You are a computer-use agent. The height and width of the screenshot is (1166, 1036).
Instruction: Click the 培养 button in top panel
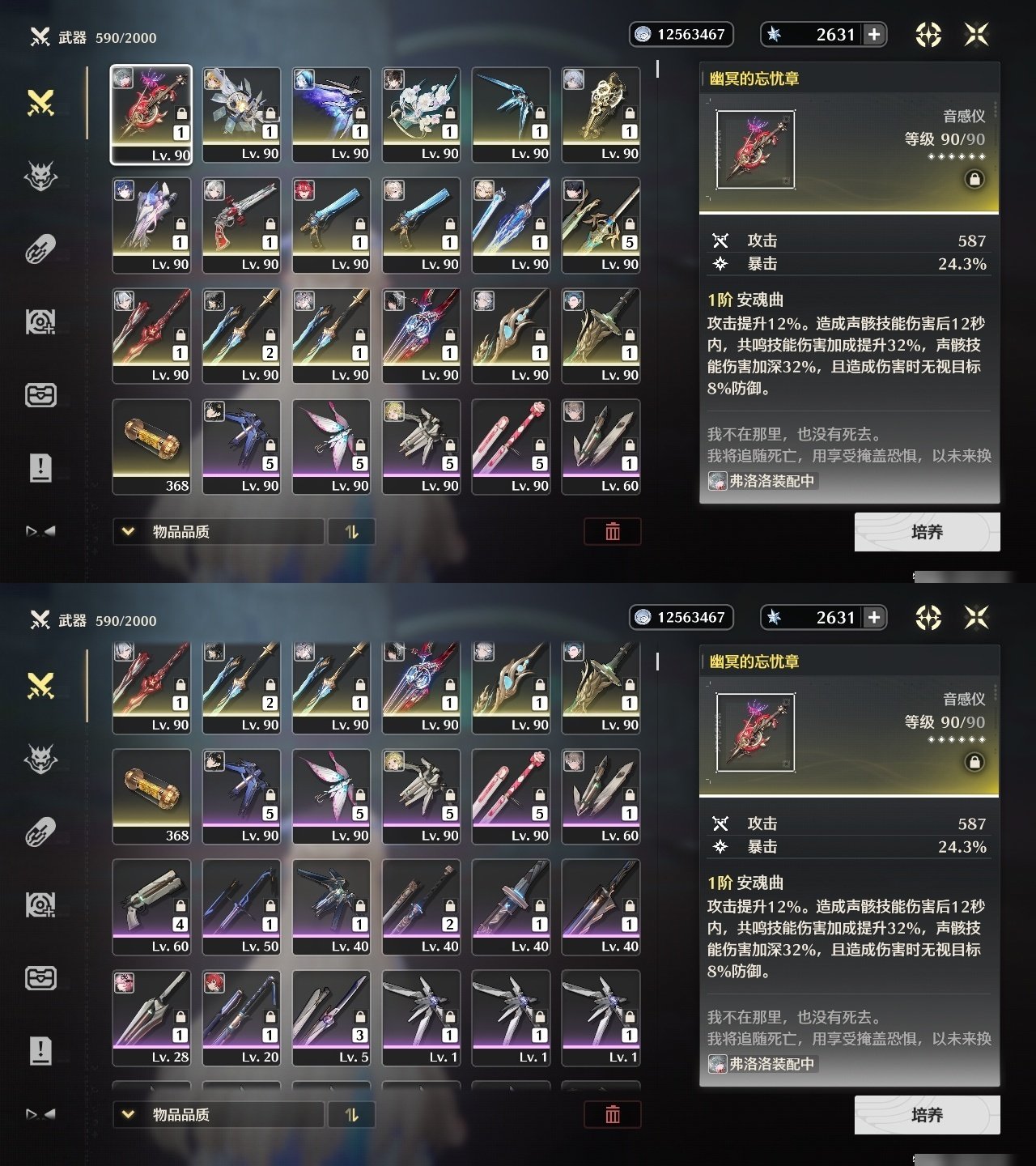(928, 532)
